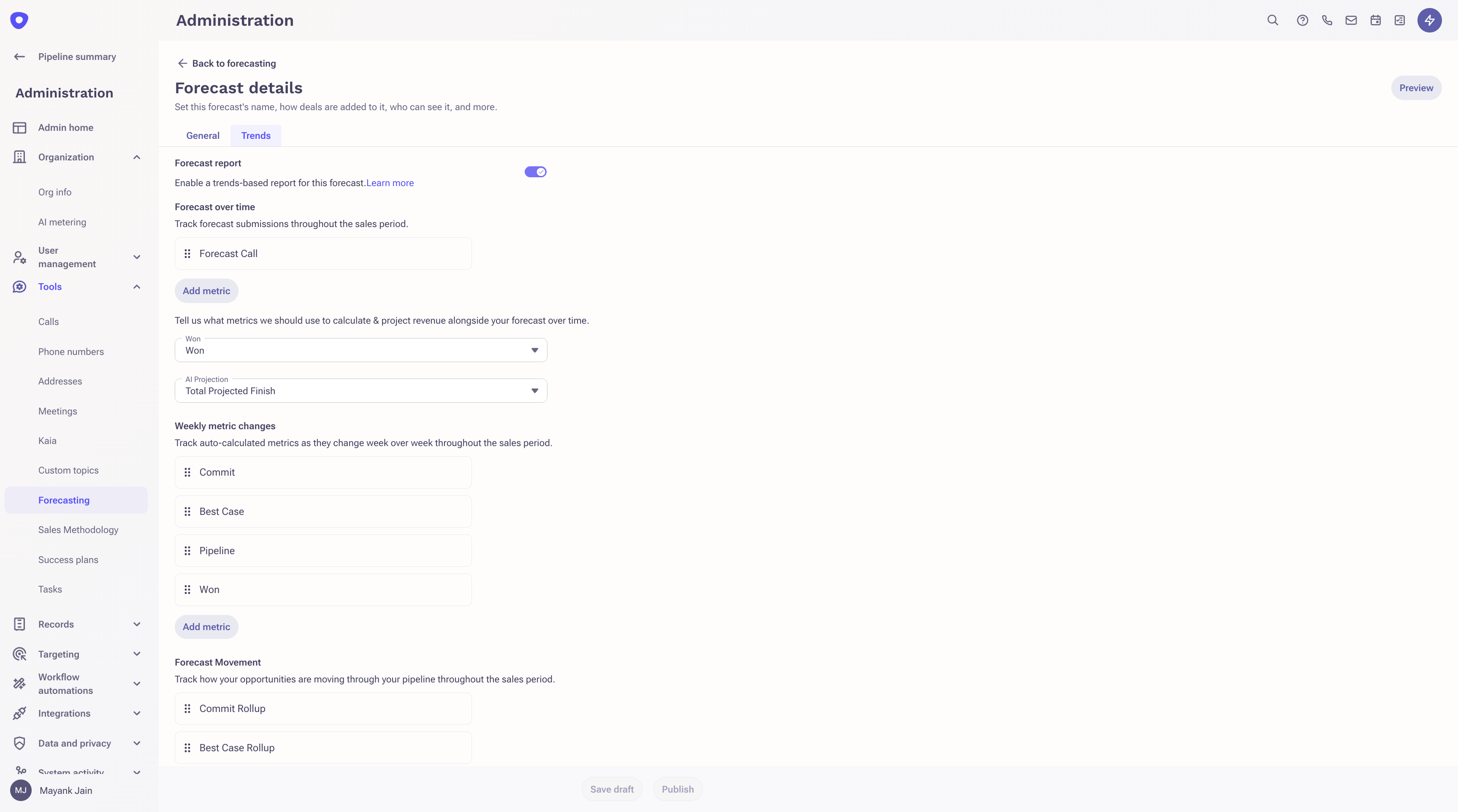
Task: Click the search icon in top bar
Action: pyautogui.click(x=1272, y=20)
